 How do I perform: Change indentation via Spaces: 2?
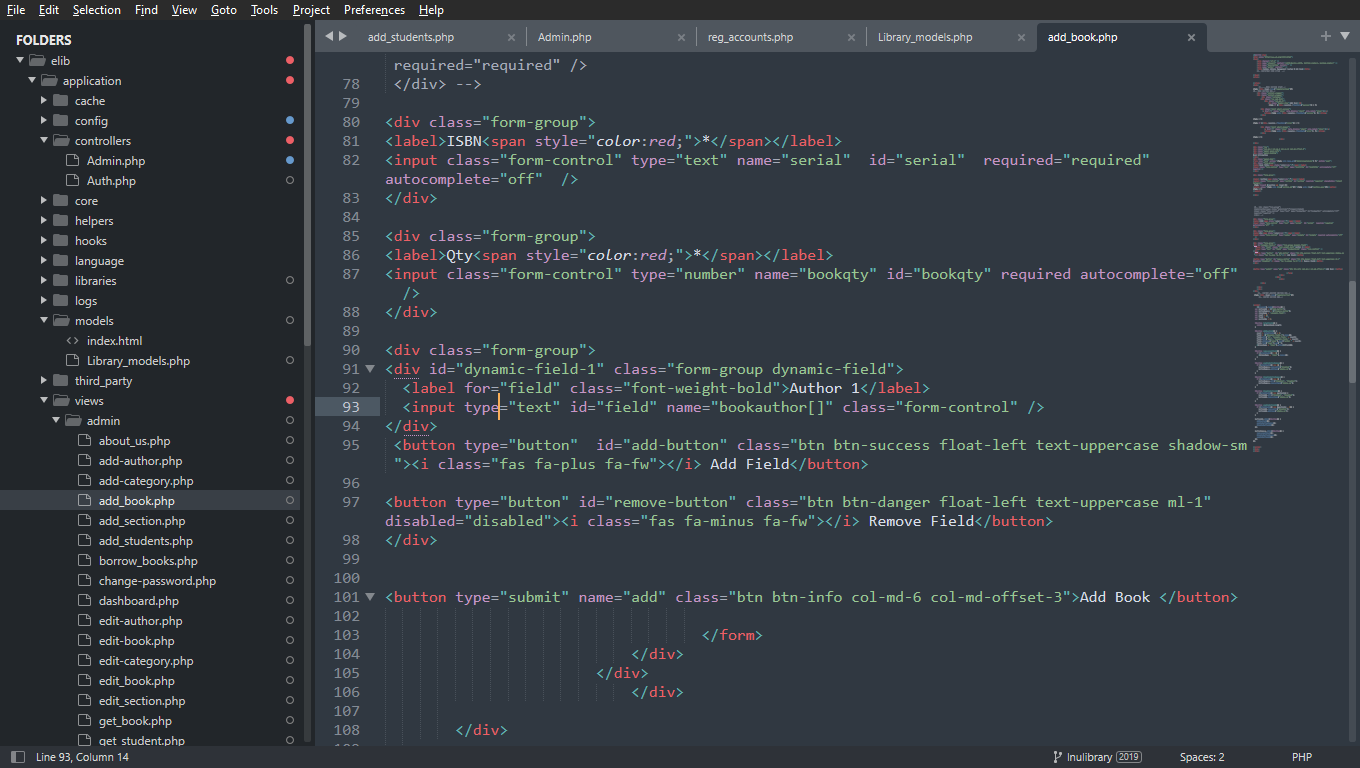pyautogui.click(x=1202, y=757)
